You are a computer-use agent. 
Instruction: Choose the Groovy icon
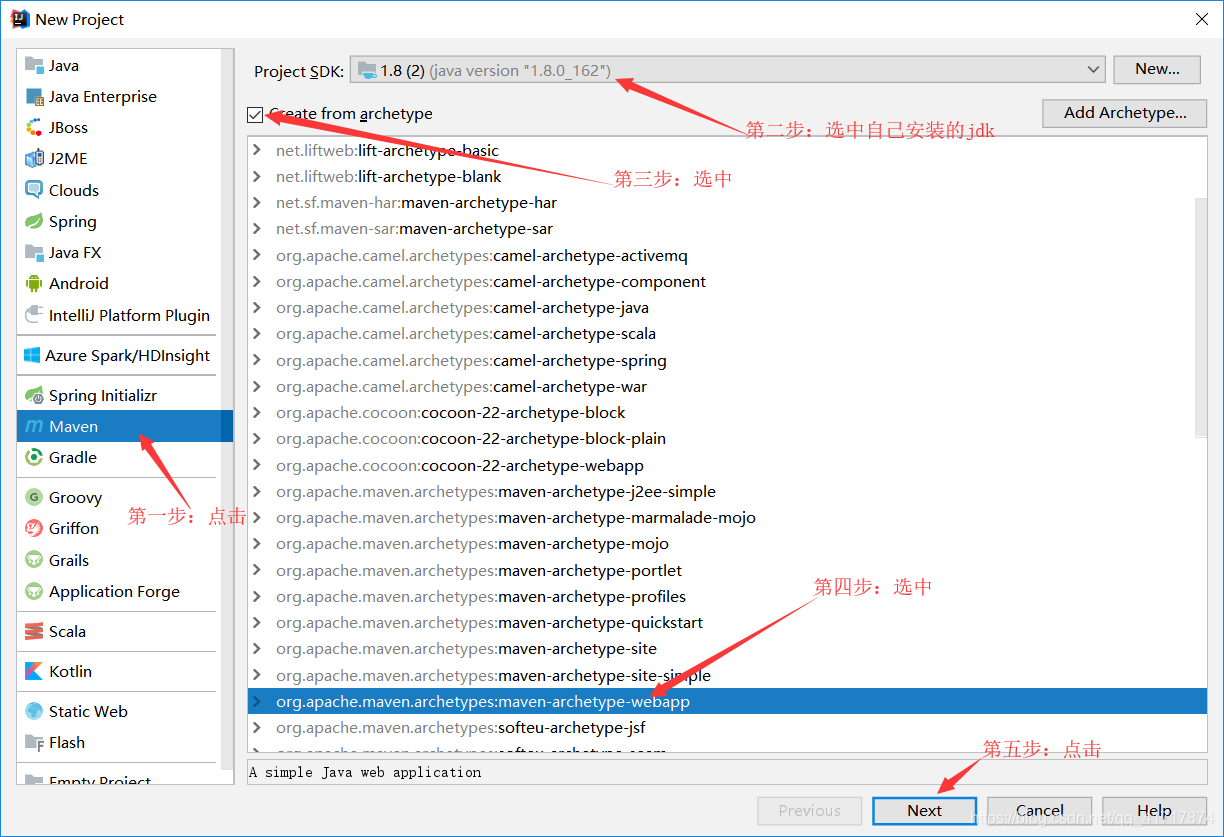pyautogui.click(x=34, y=498)
